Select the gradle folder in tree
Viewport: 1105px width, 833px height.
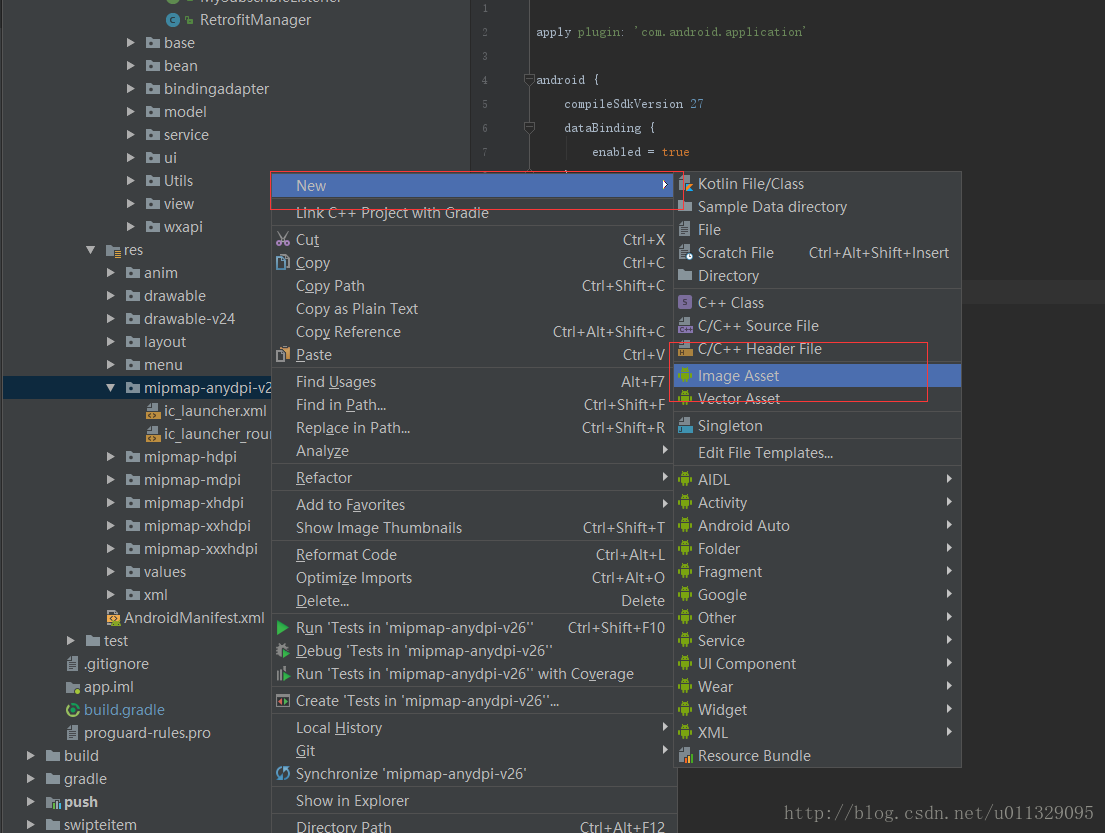click(85, 779)
